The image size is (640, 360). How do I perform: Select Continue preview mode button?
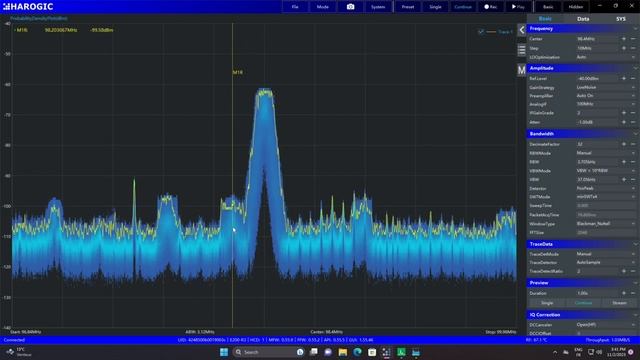coord(583,303)
